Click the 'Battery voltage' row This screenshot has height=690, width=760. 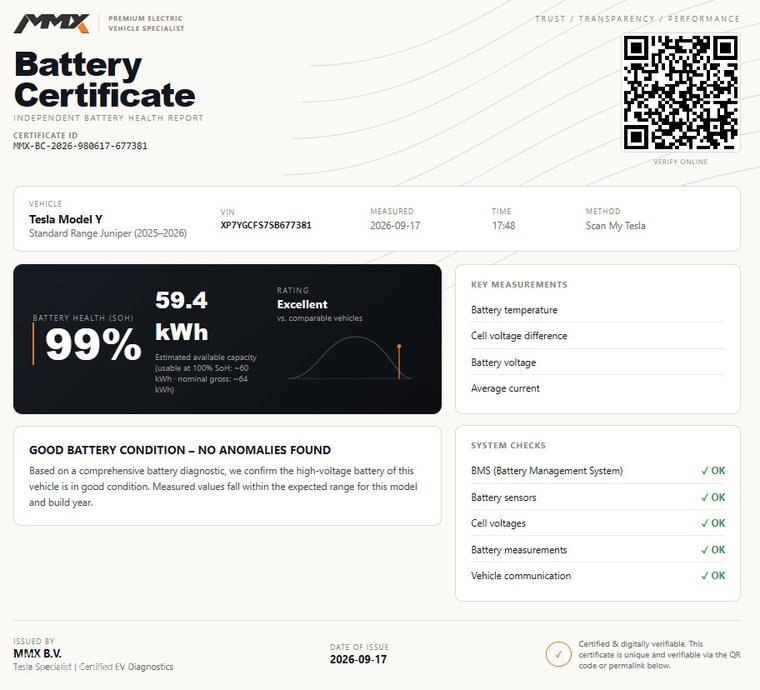click(598, 362)
